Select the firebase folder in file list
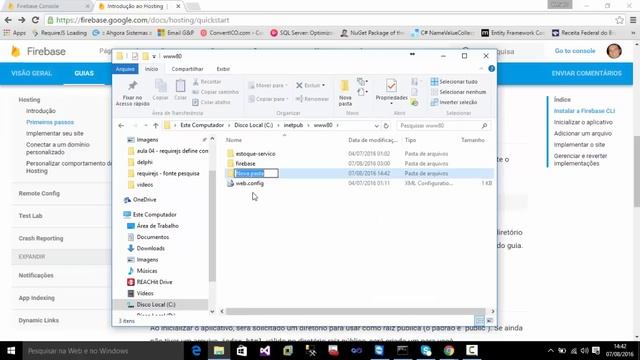The height and width of the screenshot is (360, 640). tap(245, 164)
